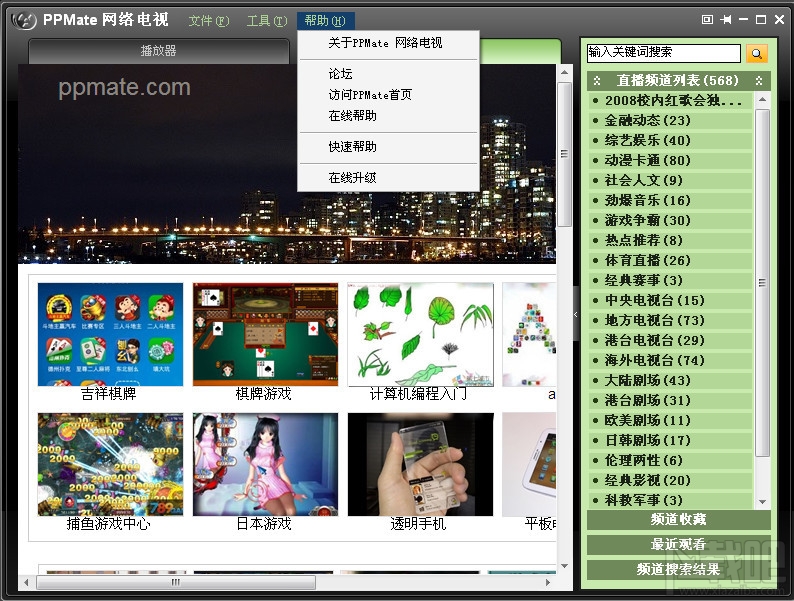Viewport: 794px width, 601px height.
Task: Expand 大陆剧场(43) category
Action: [670, 380]
